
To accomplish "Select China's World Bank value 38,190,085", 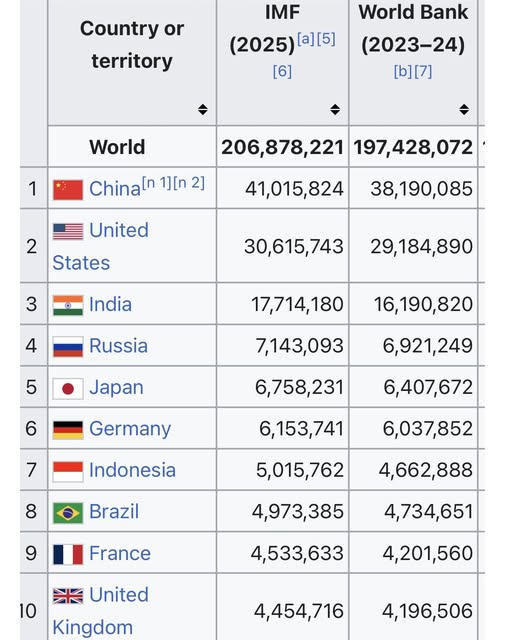I will (x=421, y=189).
